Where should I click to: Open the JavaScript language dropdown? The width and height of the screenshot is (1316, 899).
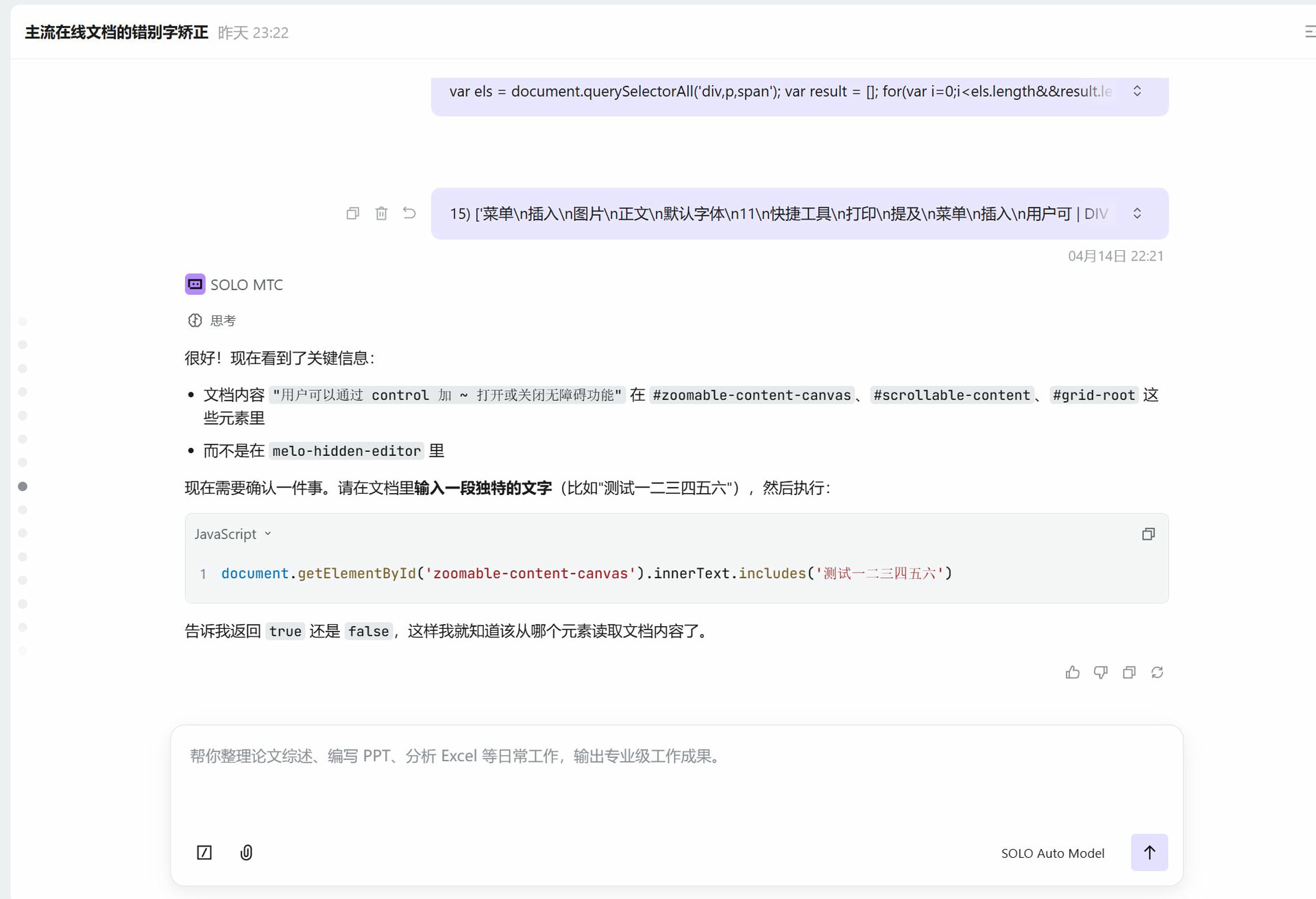[x=233, y=534]
